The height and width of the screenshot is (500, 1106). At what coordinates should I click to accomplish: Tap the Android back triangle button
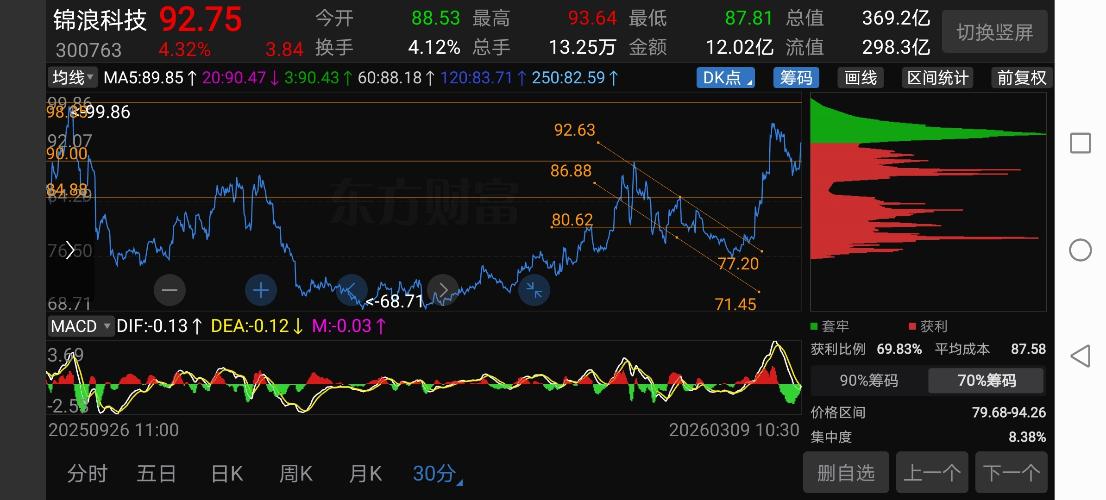[1080, 356]
